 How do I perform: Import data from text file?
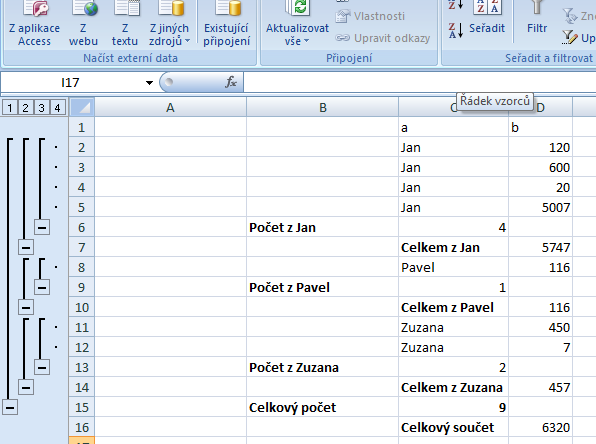pyautogui.click(x=125, y=24)
